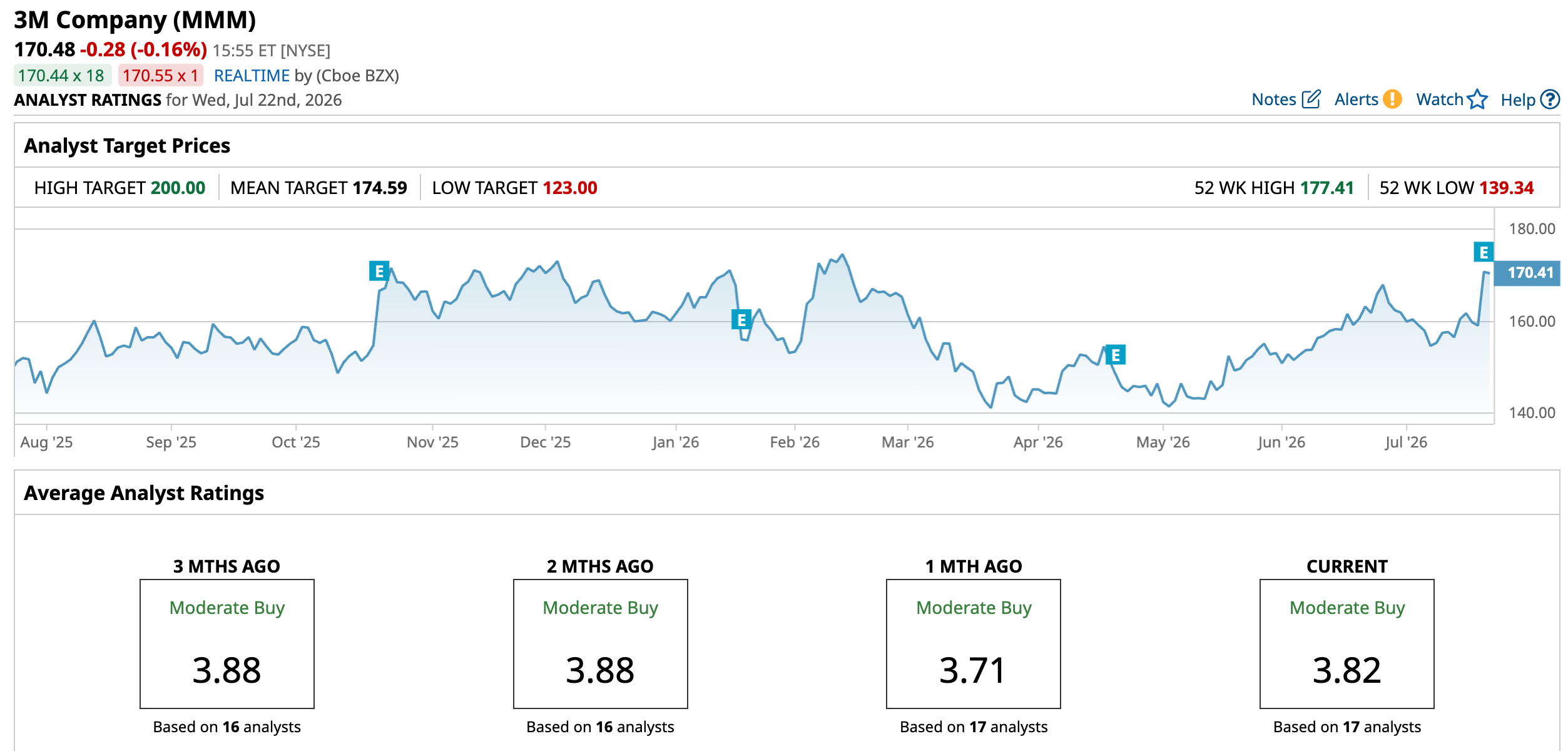Screen dimensions: 1568x751
Task: Click the last price 170.48
Action: pos(44,49)
